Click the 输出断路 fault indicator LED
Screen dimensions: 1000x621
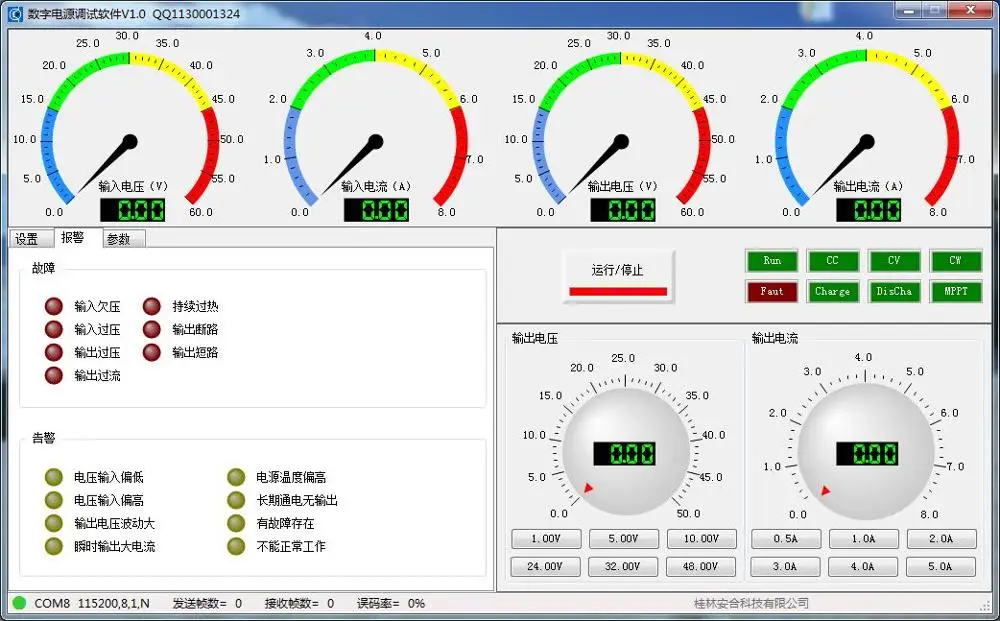[x=152, y=330]
